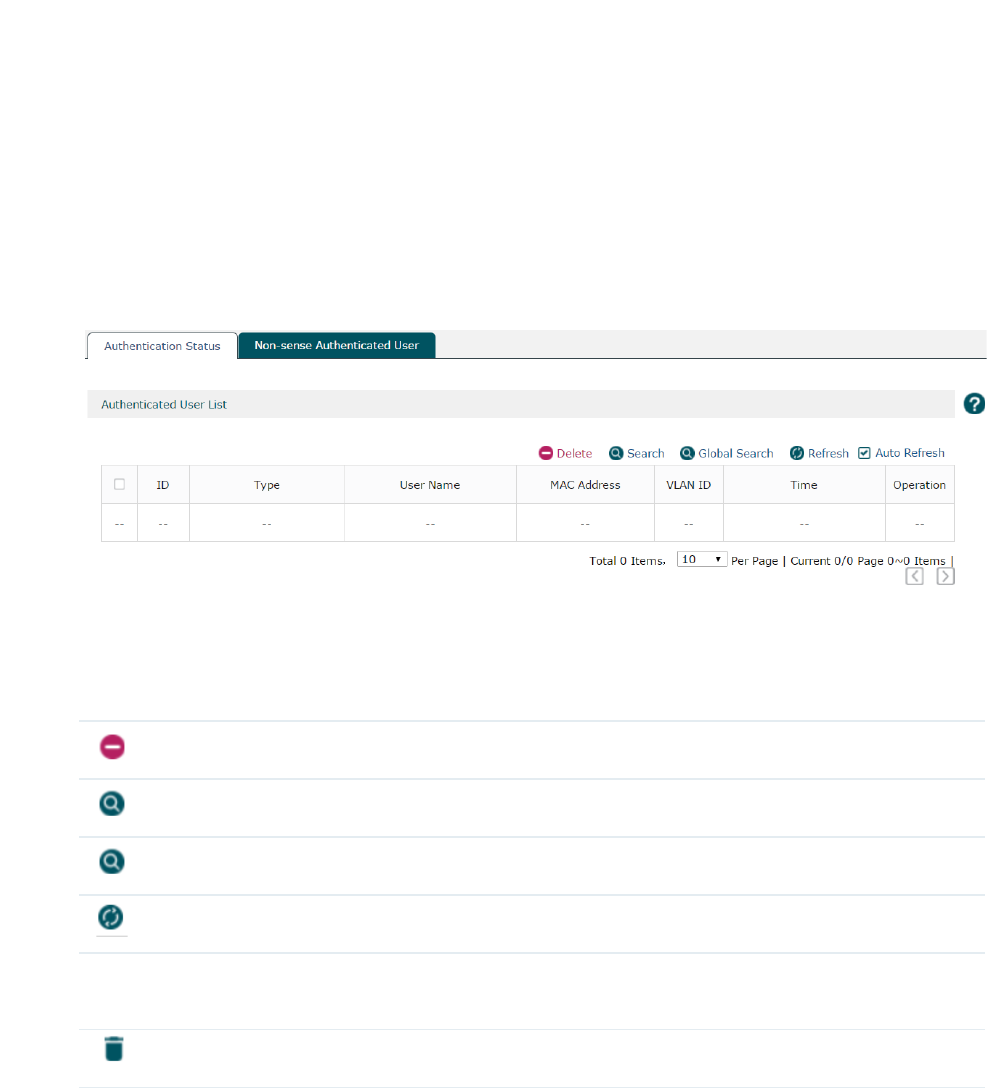Click the large refresh icon in legend
987x1088 pixels.
click(x=111, y=917)
